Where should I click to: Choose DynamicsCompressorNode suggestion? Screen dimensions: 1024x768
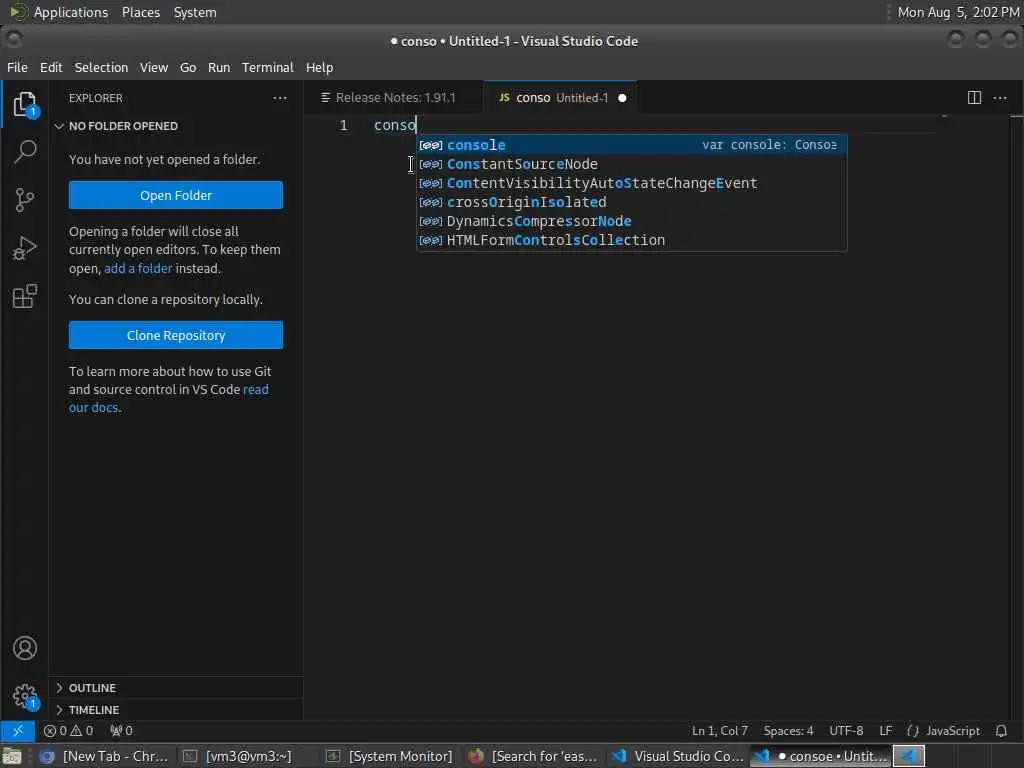point(632,221)
